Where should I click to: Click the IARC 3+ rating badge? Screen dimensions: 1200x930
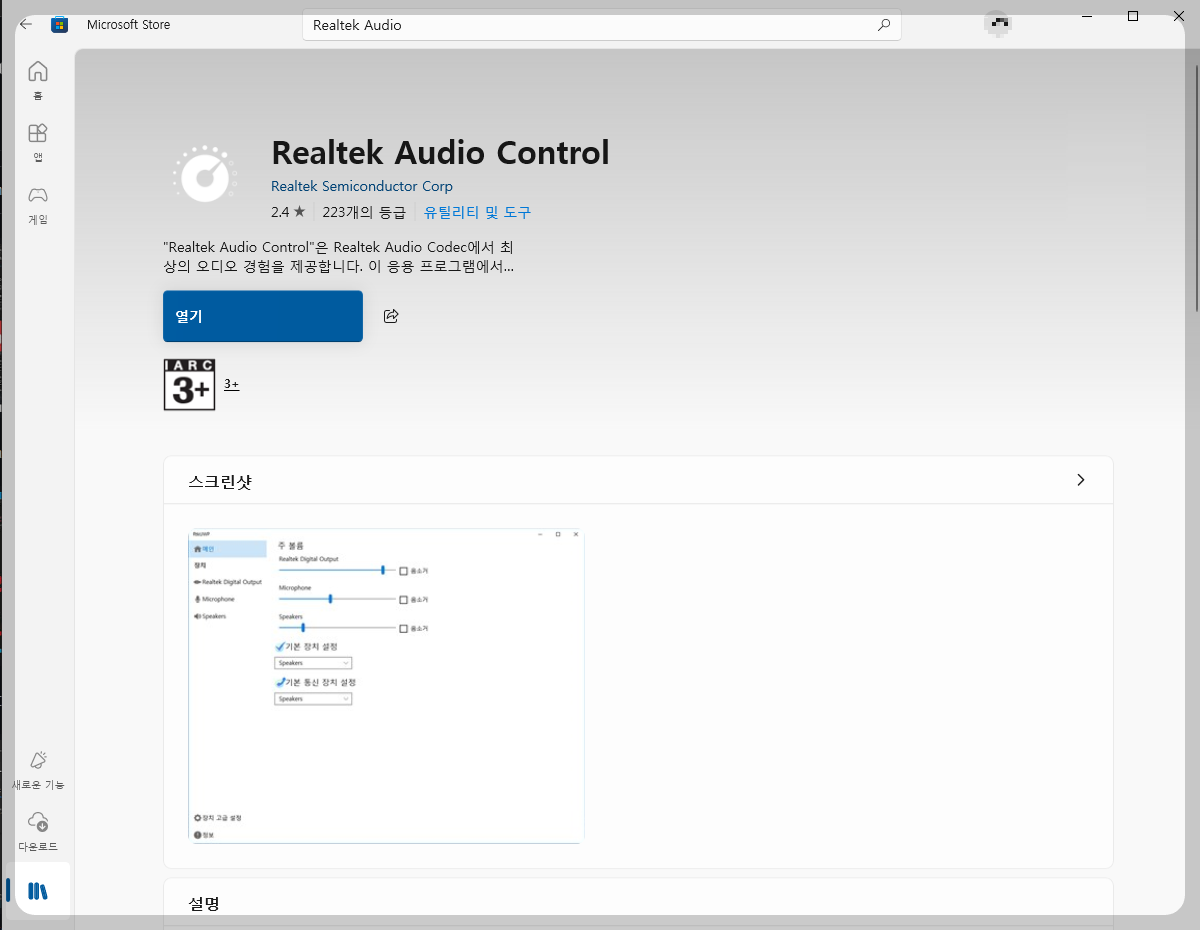pyautogui.click(x=190, y=384)
